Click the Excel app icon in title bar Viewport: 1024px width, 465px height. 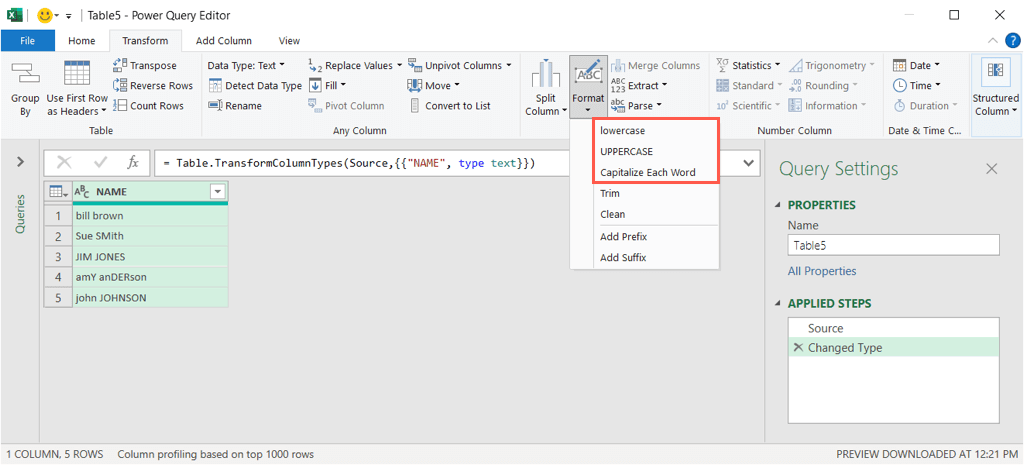[x=14, y=15]
